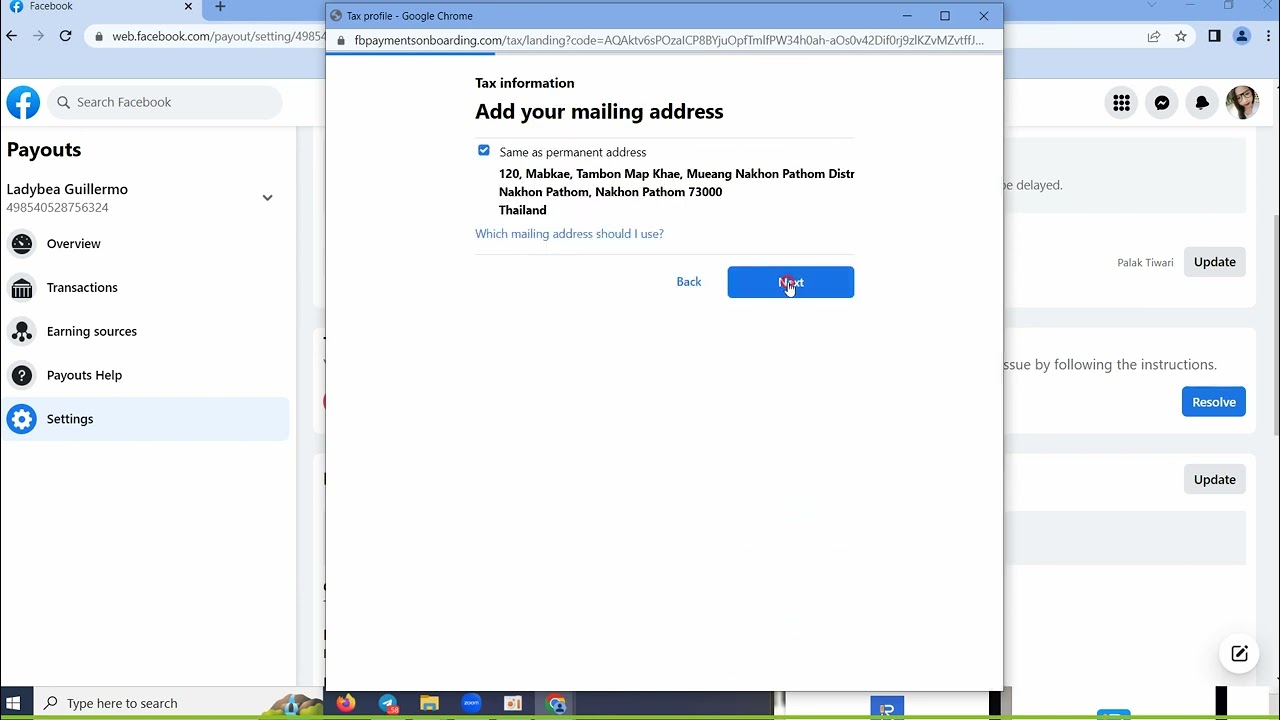
Task: Reload the Facebook page
Action: (65, 36)
